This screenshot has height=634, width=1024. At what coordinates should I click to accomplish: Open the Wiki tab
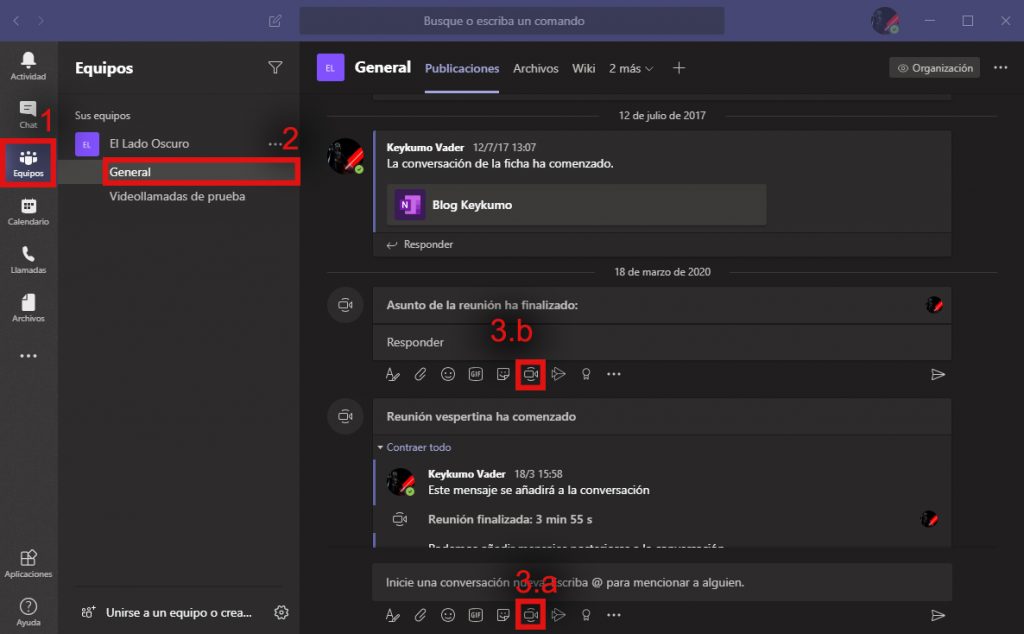pyautogui.click(x=584, y=68)
